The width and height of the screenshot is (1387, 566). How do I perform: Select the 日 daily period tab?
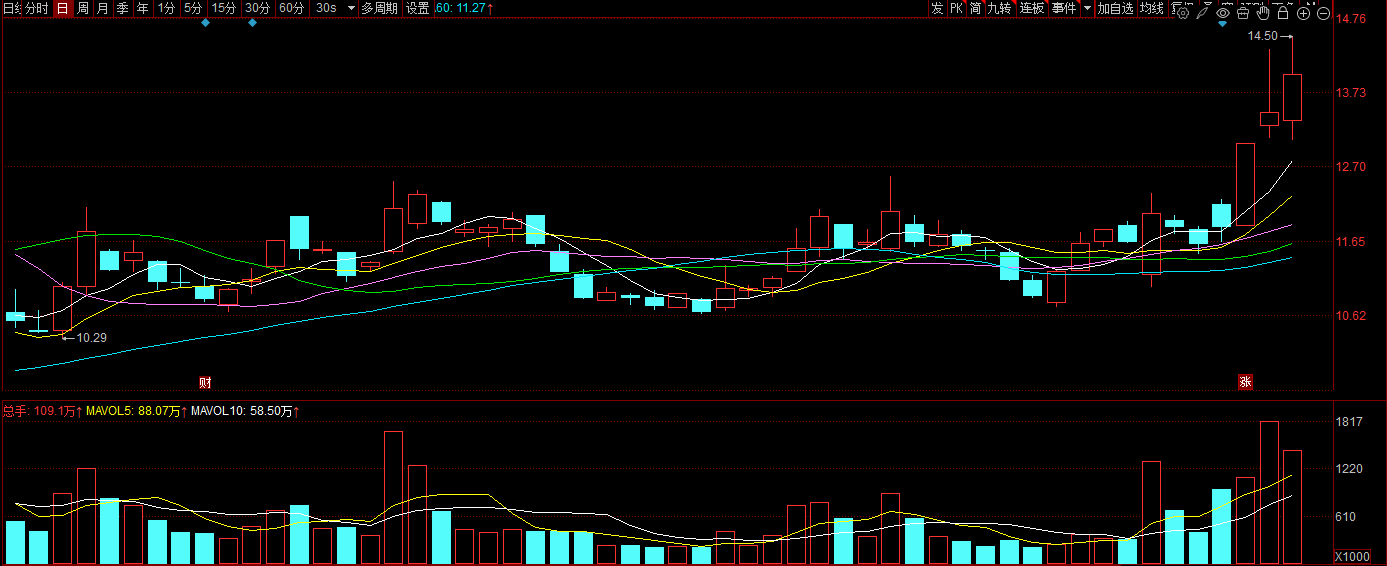62,8
